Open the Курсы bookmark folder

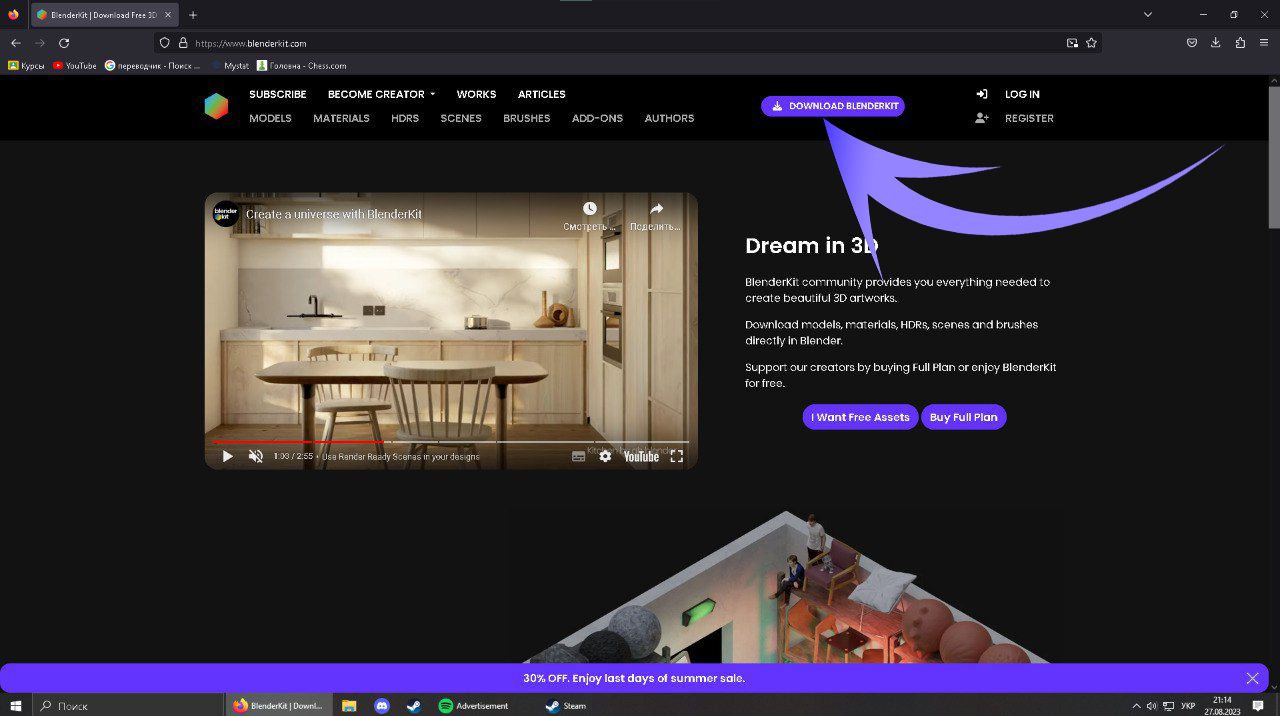click(27, 66)
